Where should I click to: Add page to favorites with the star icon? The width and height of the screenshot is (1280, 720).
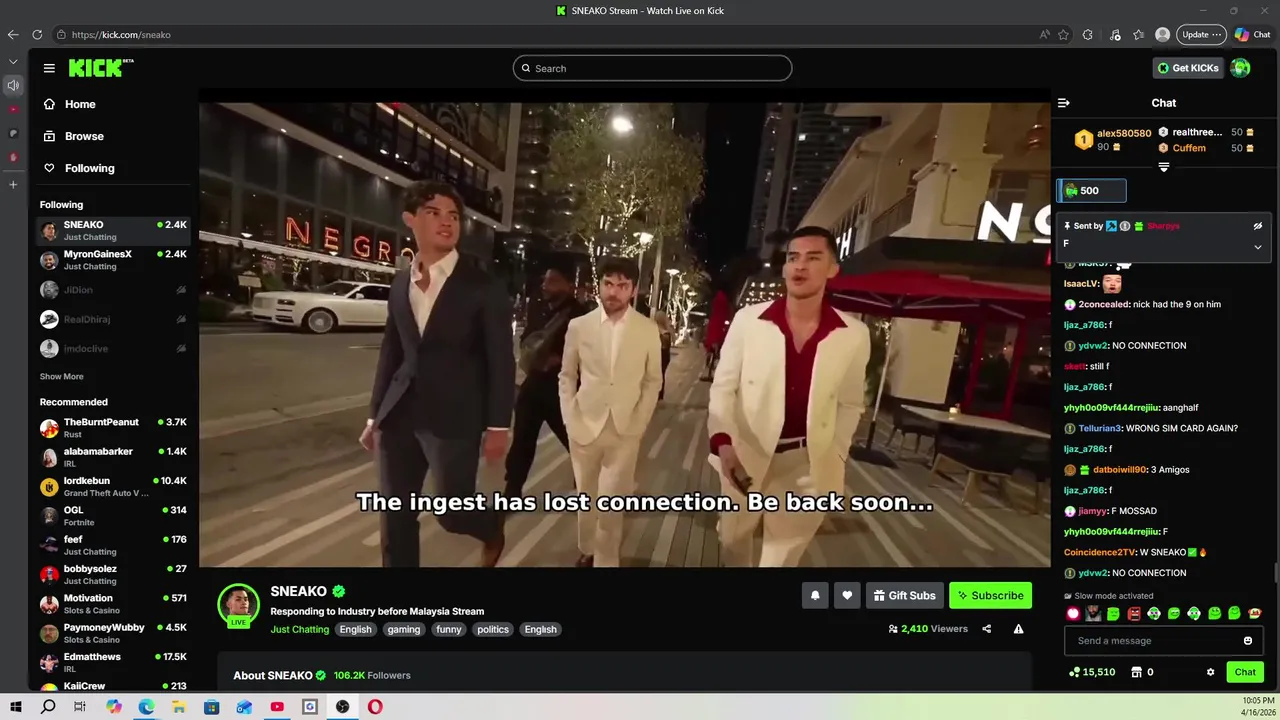click(x=1063, y=34)
